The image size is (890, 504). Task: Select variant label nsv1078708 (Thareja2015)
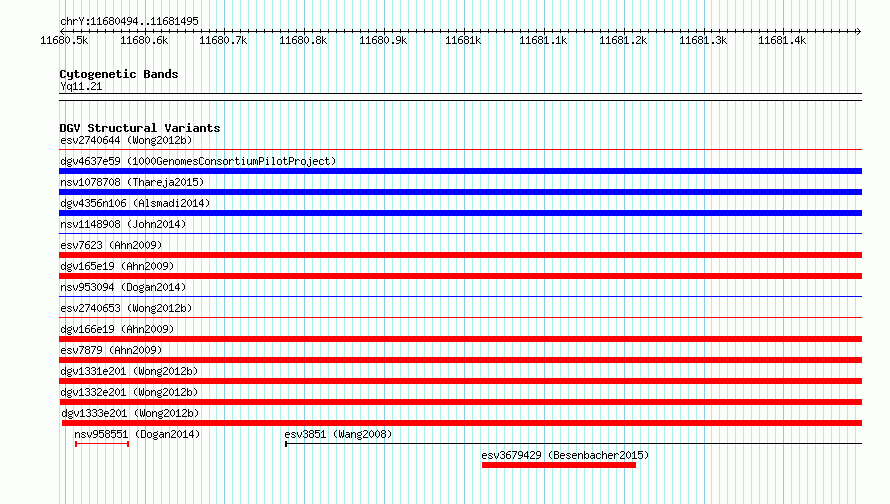[132, 182]
